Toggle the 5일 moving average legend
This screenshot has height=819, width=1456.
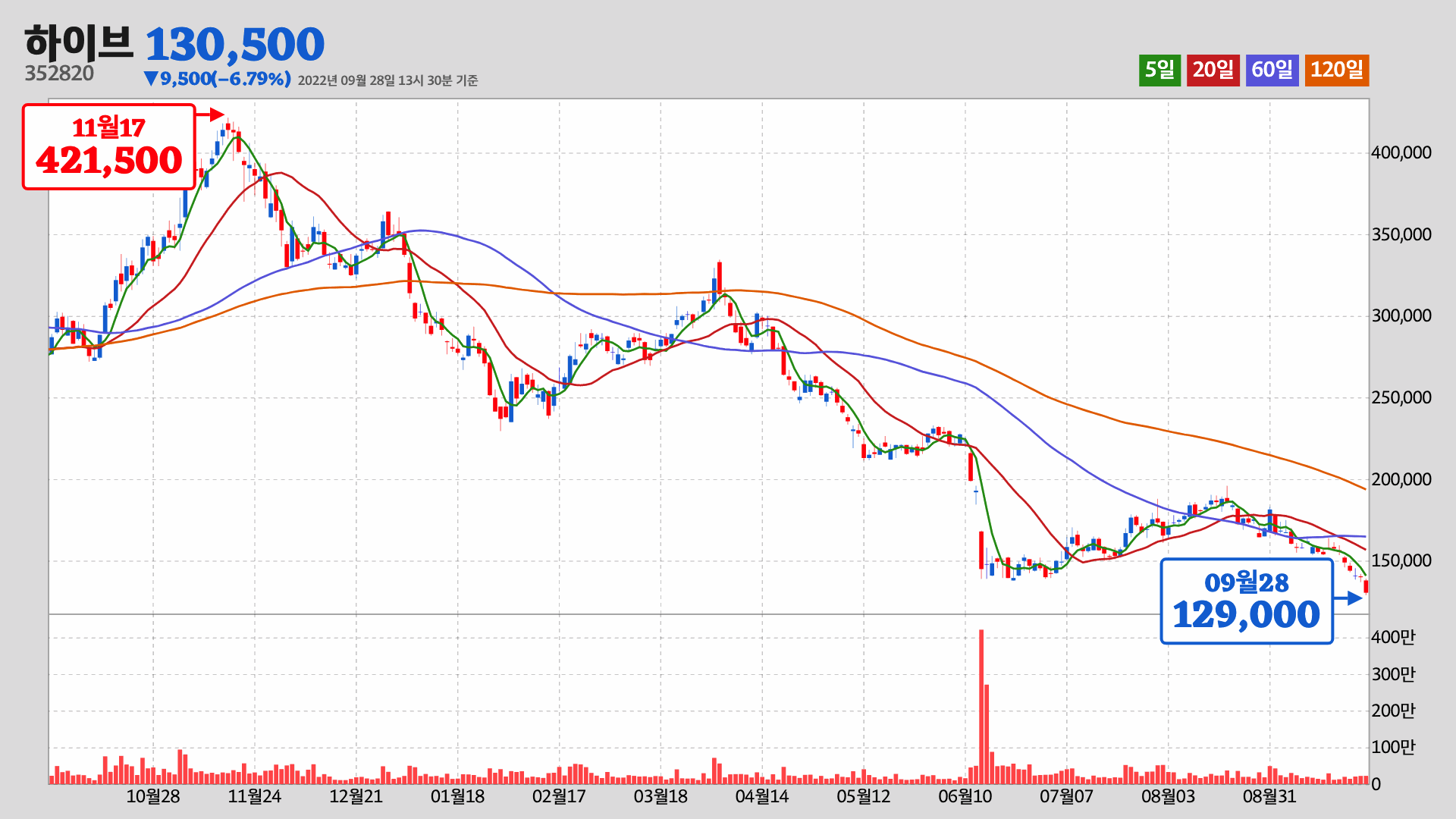point(1159,70)
